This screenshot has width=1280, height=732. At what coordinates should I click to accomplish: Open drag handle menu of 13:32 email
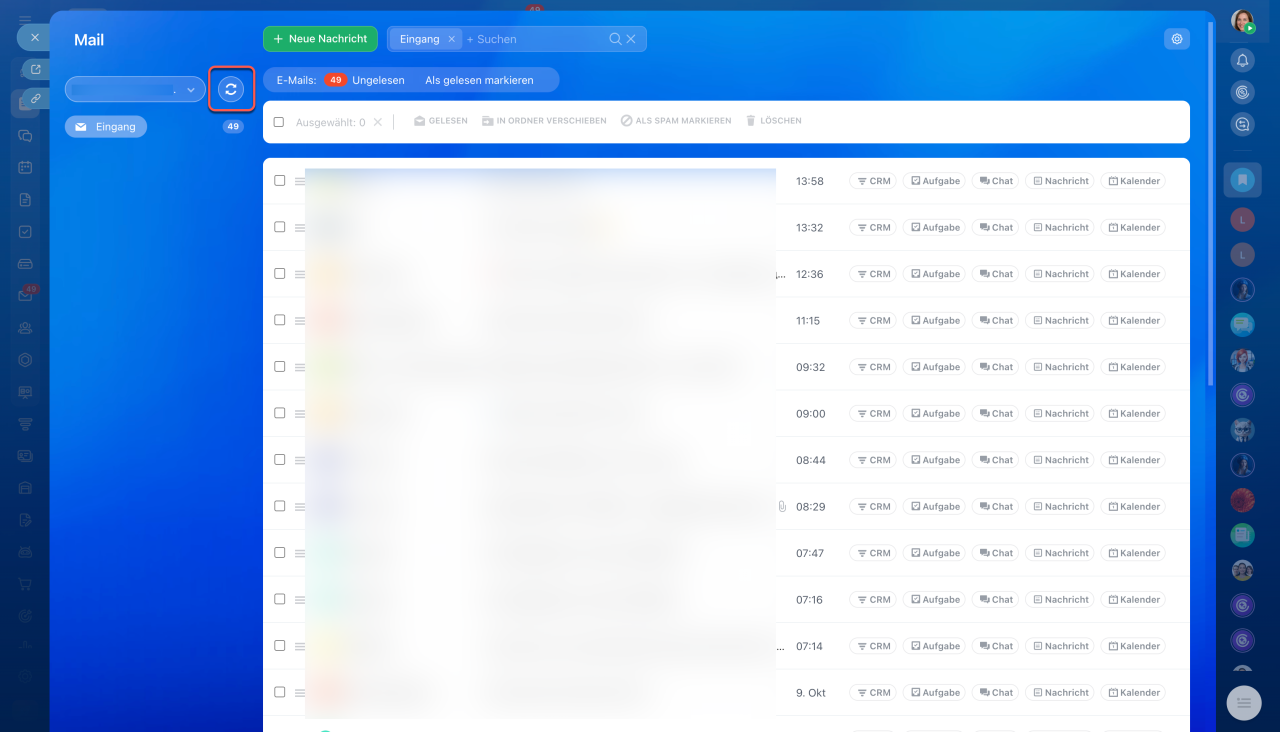[299, 228]
